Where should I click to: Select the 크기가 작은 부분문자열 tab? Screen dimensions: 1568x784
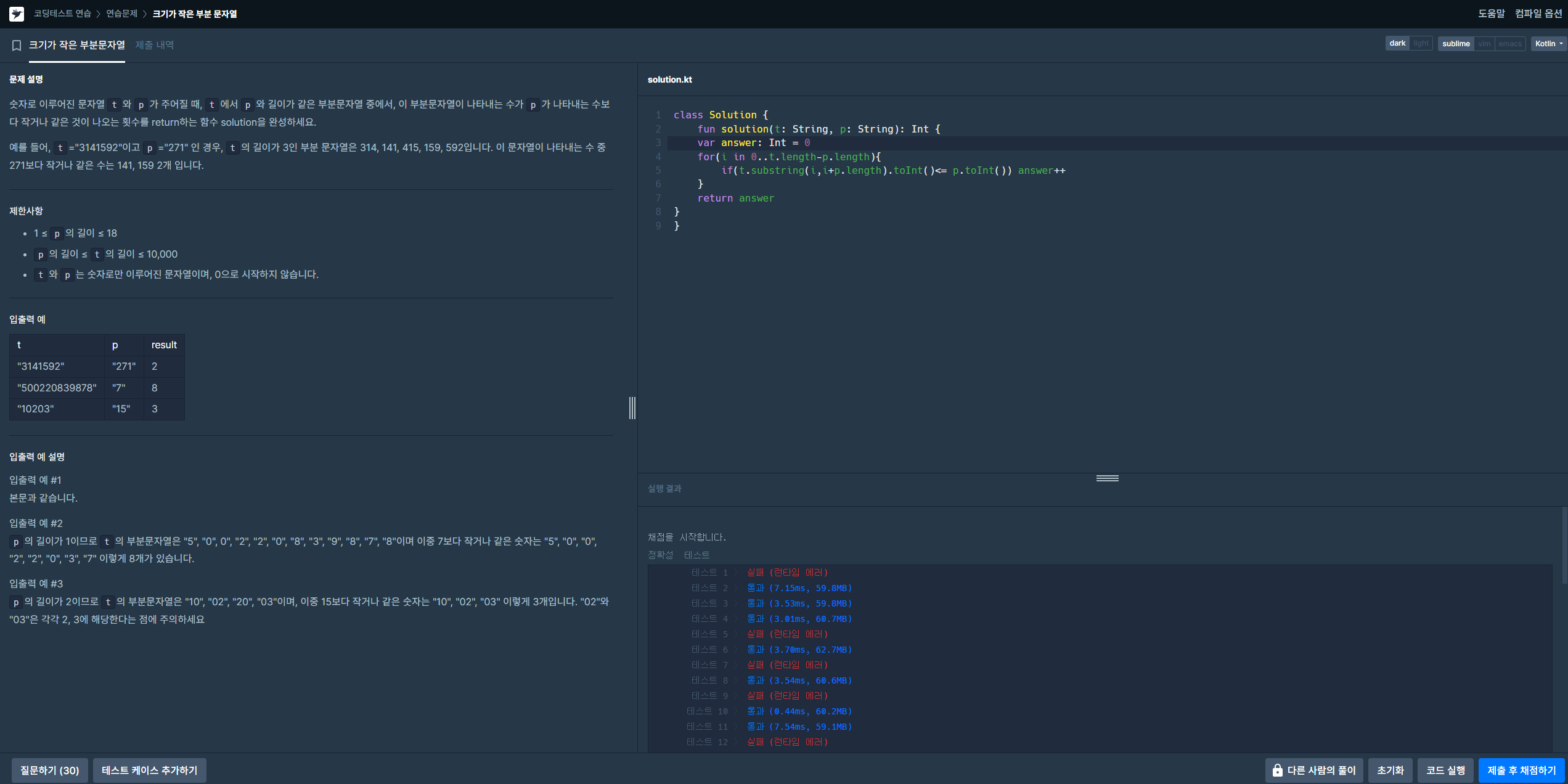click(76, 45)
